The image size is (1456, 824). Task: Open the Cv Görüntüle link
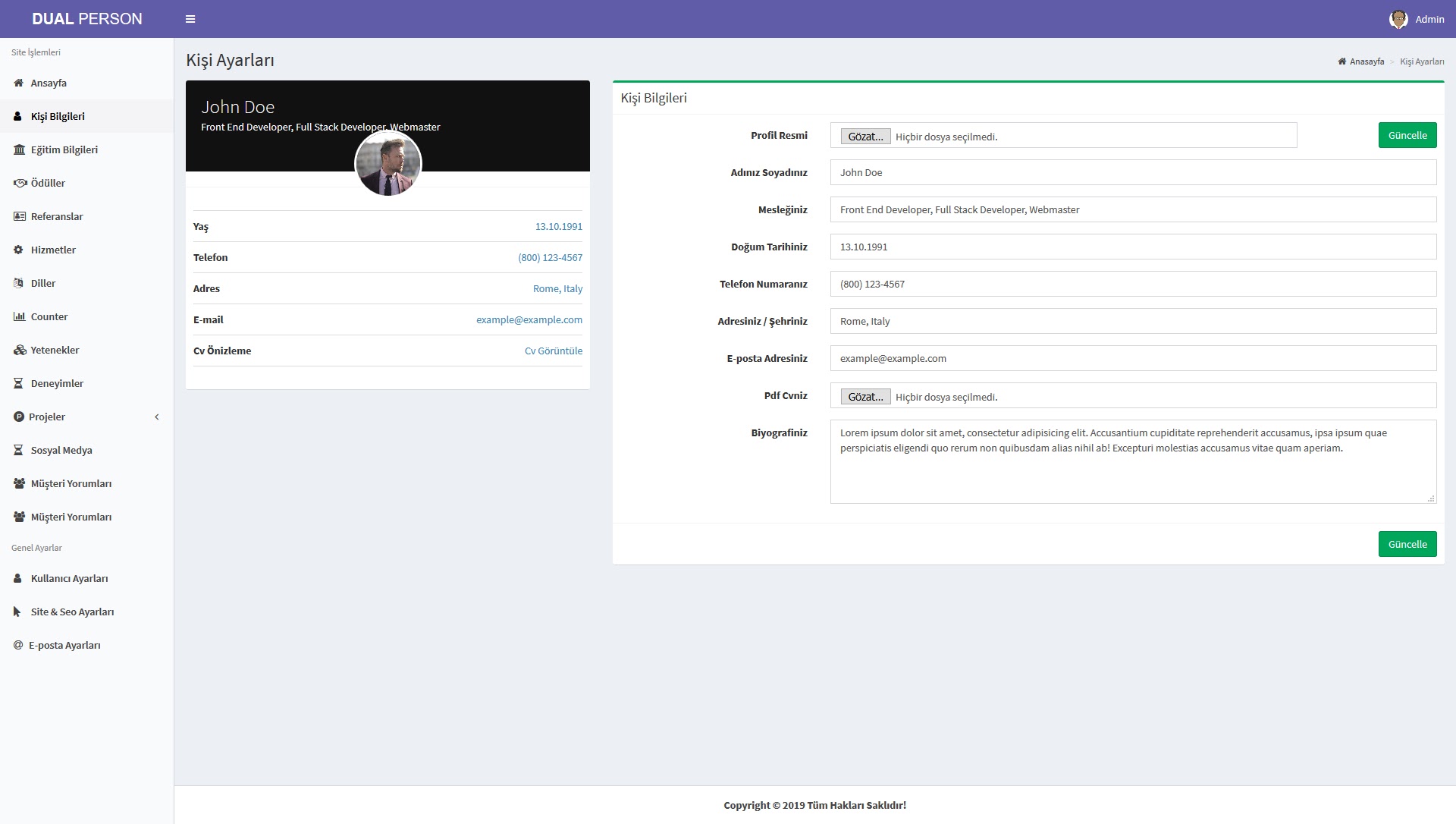553,351
